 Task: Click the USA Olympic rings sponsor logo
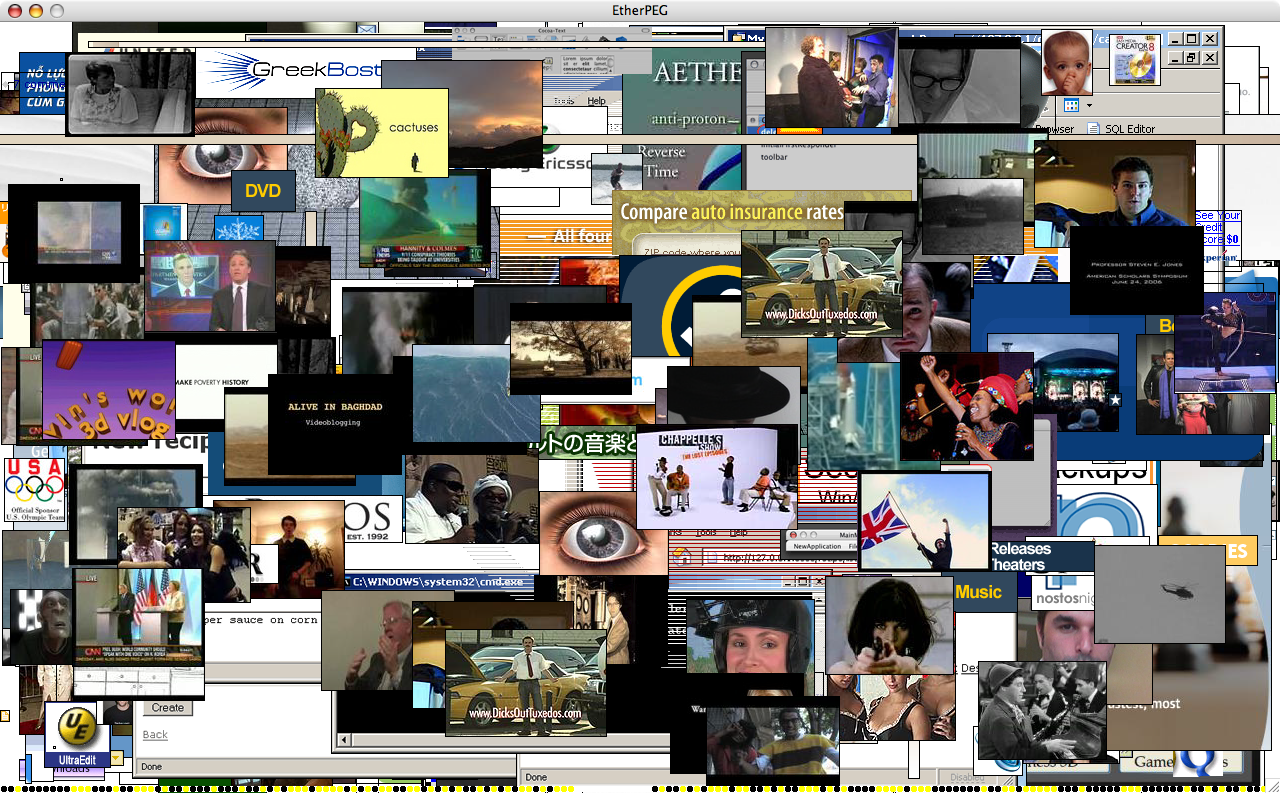click(x=34, y=490)
